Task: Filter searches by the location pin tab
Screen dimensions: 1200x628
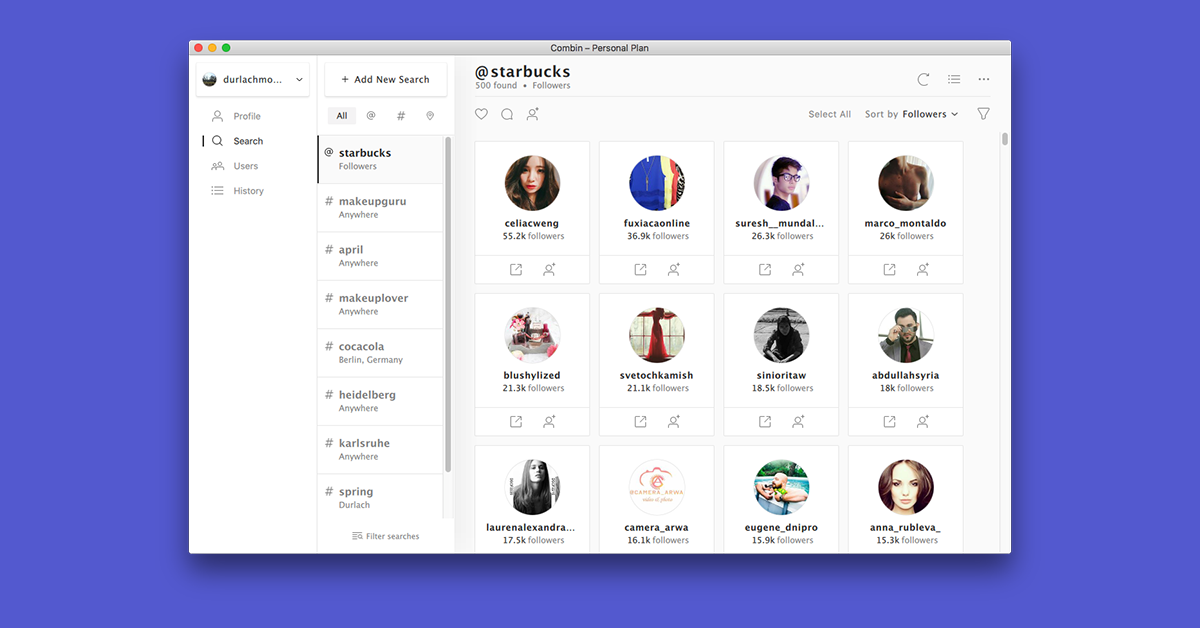Action: point(430,116)
